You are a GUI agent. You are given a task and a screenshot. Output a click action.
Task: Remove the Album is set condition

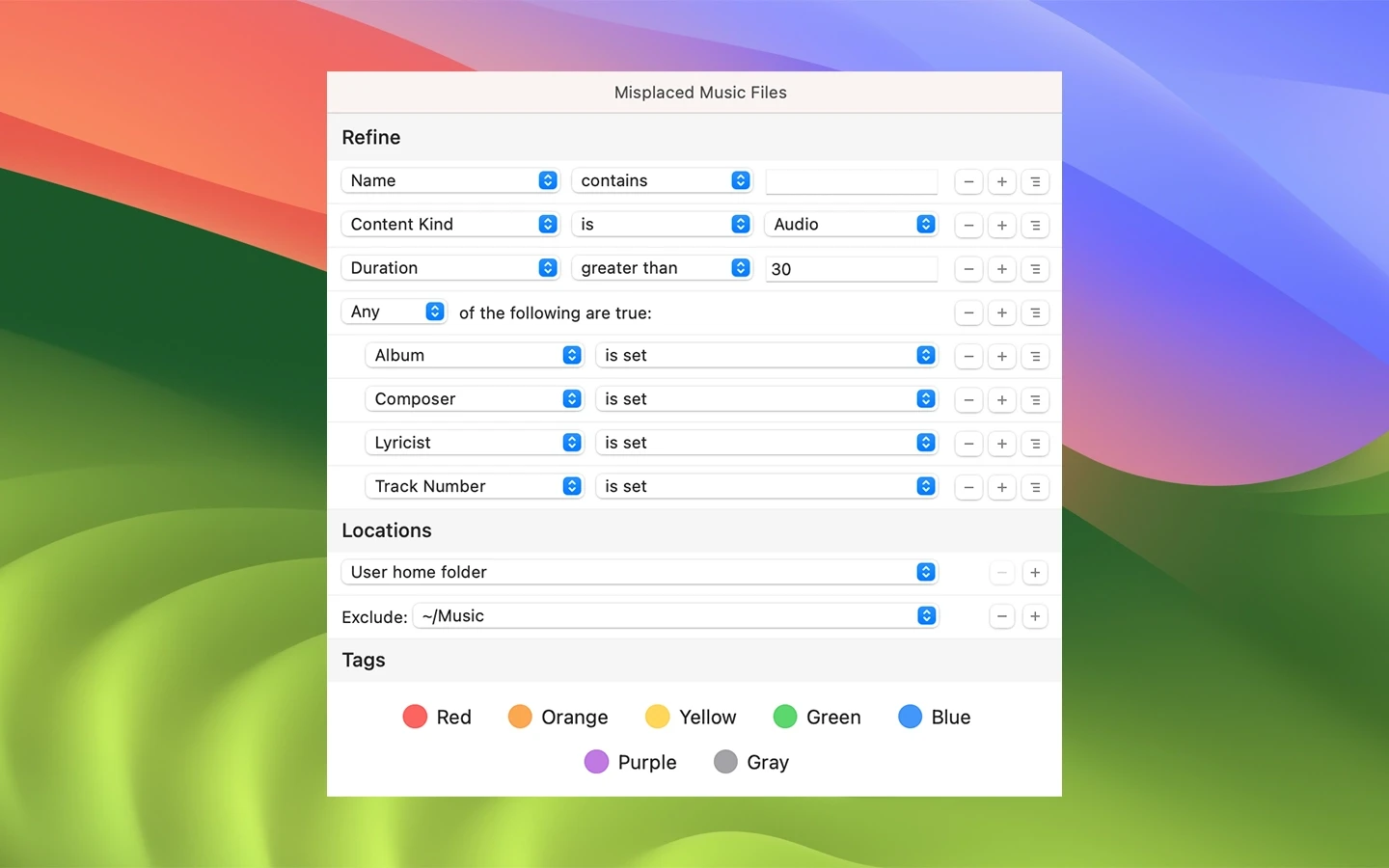click(968, 357)
